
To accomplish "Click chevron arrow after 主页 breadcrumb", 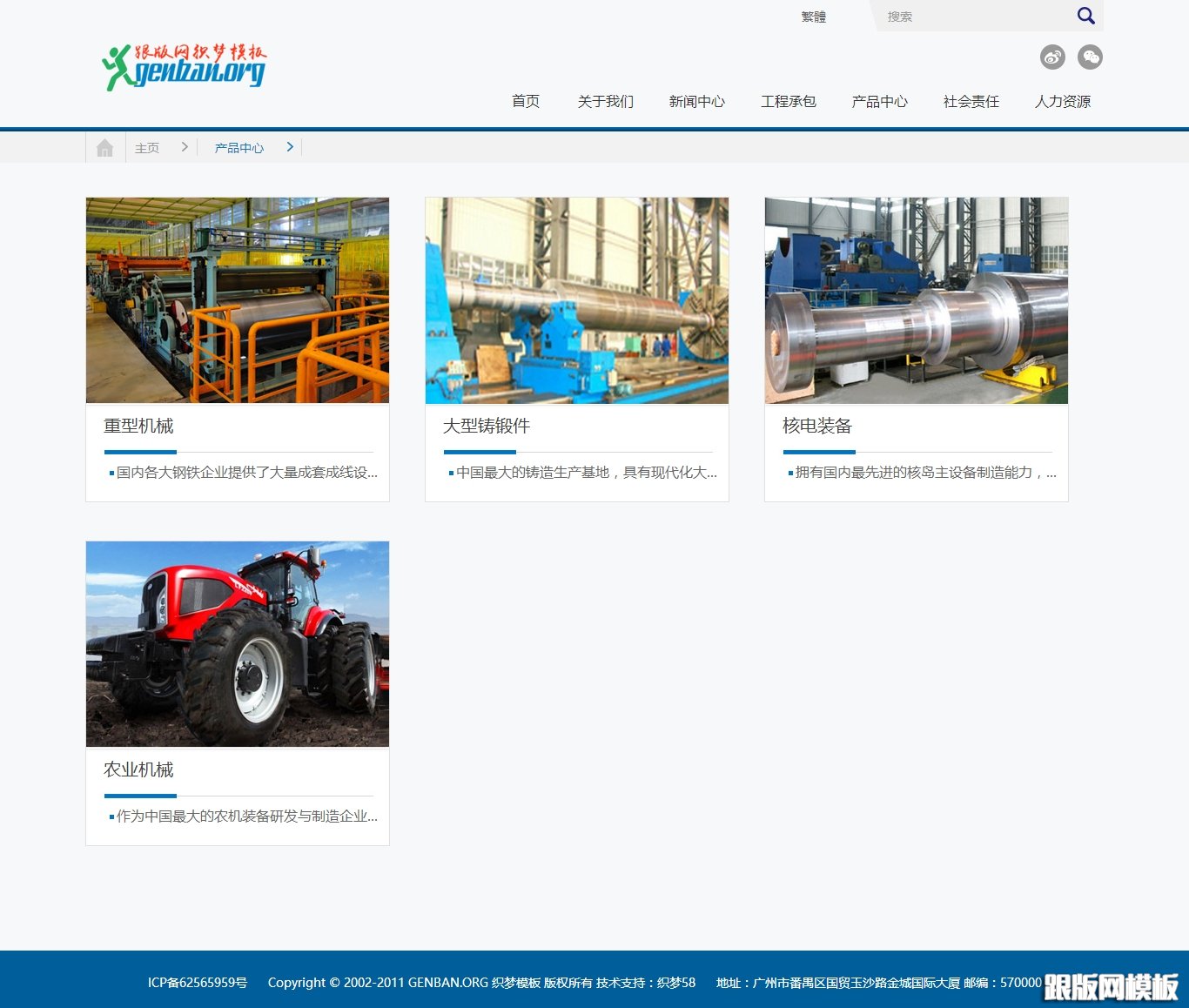I will (185, 147).
